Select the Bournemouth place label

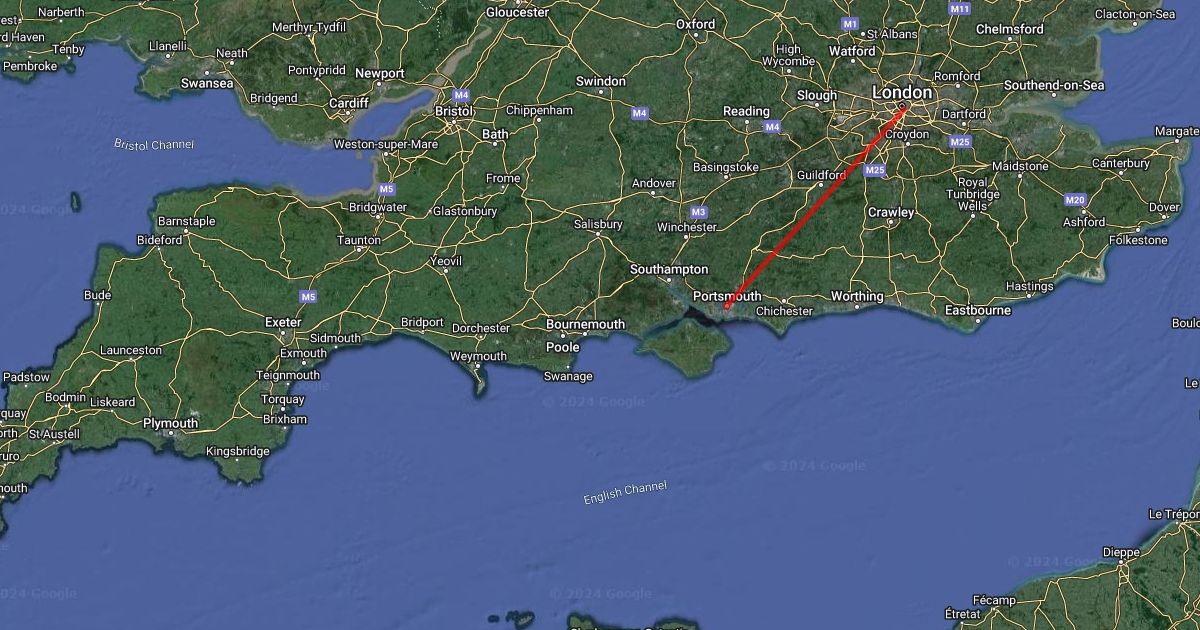pyautogui.click(x=585, y=324)
